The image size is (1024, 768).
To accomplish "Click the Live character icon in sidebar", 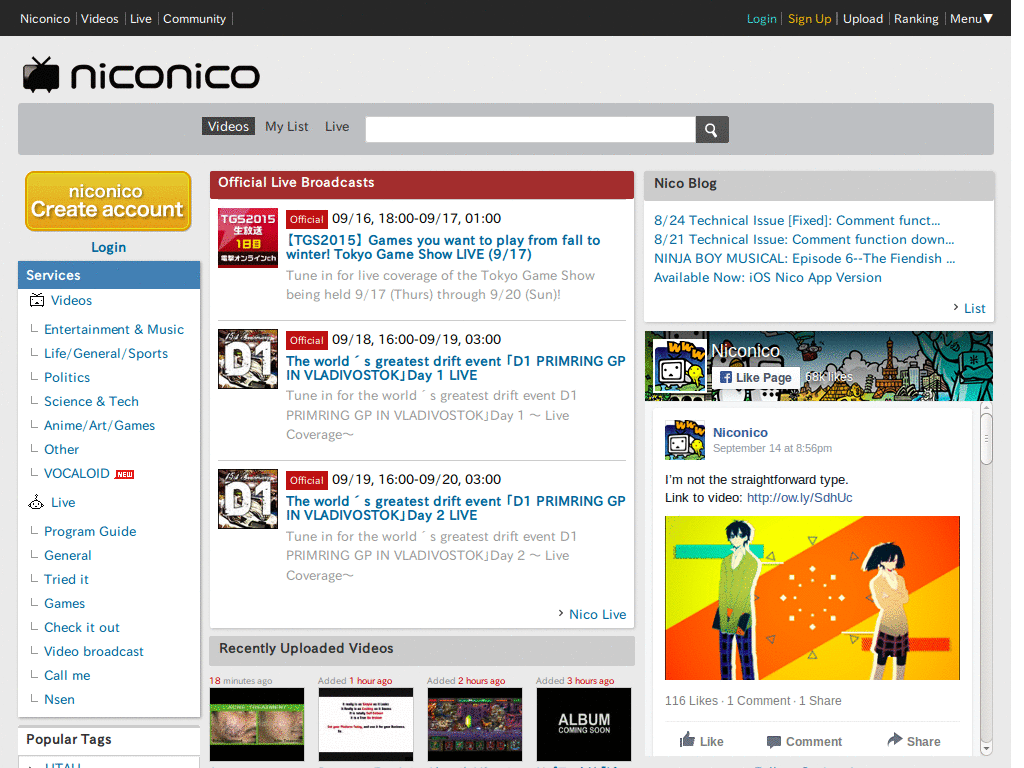I will click(36, 502).
